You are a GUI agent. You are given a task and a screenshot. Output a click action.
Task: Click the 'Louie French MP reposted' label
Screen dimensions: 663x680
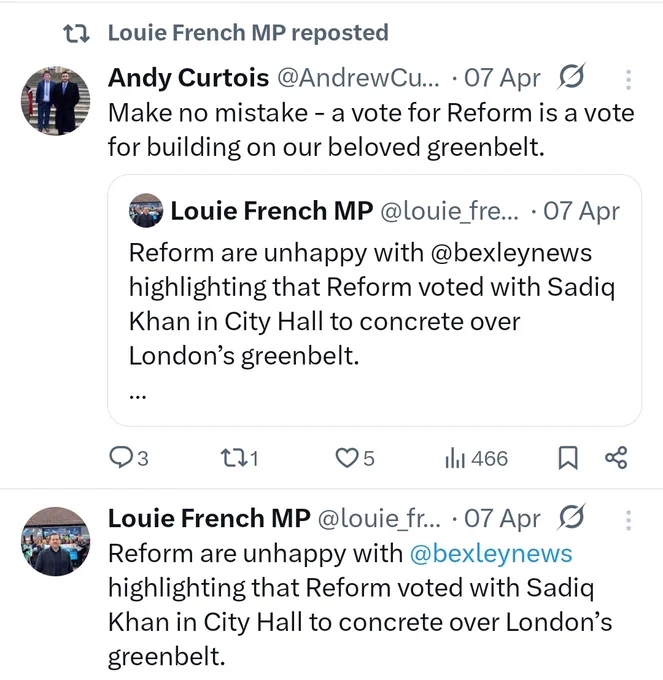point(248,33)
